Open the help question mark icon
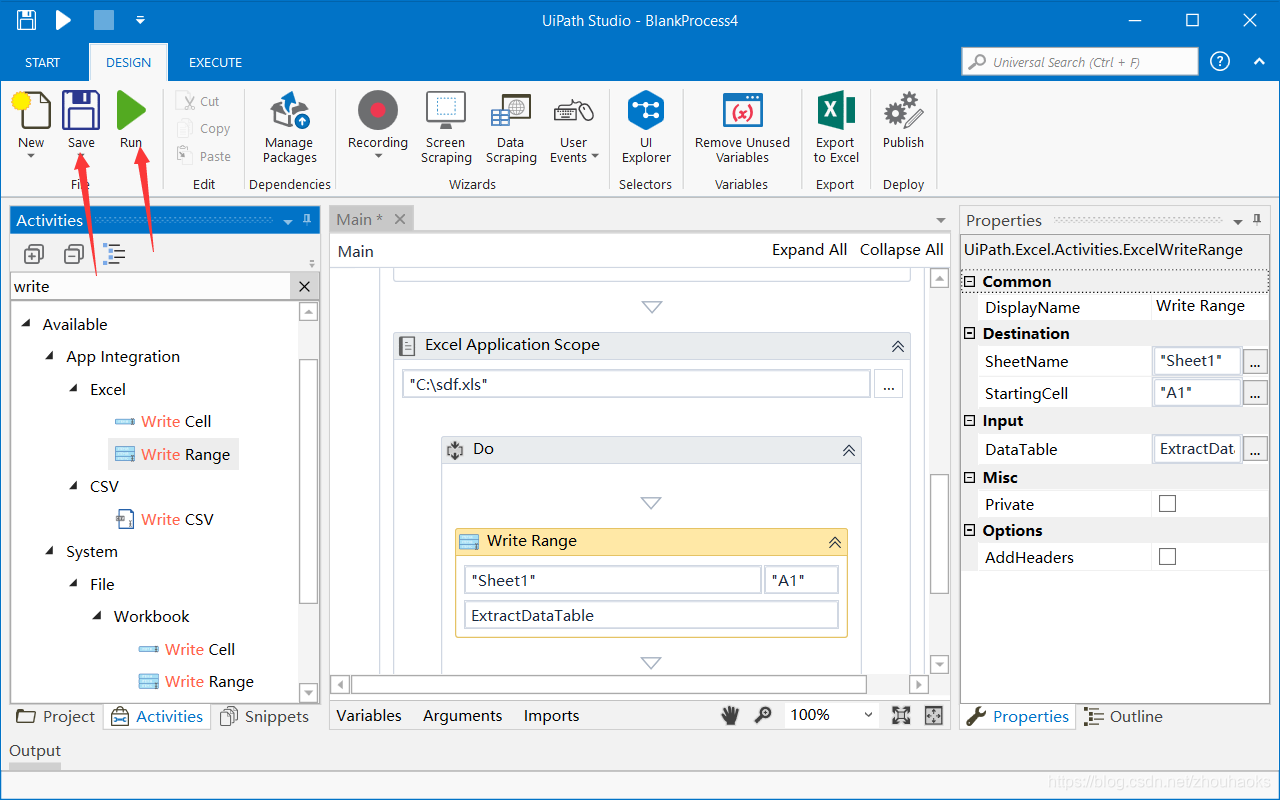Image resolution: width=1280 pixels, height=800 pixels. click(1220, 61)
